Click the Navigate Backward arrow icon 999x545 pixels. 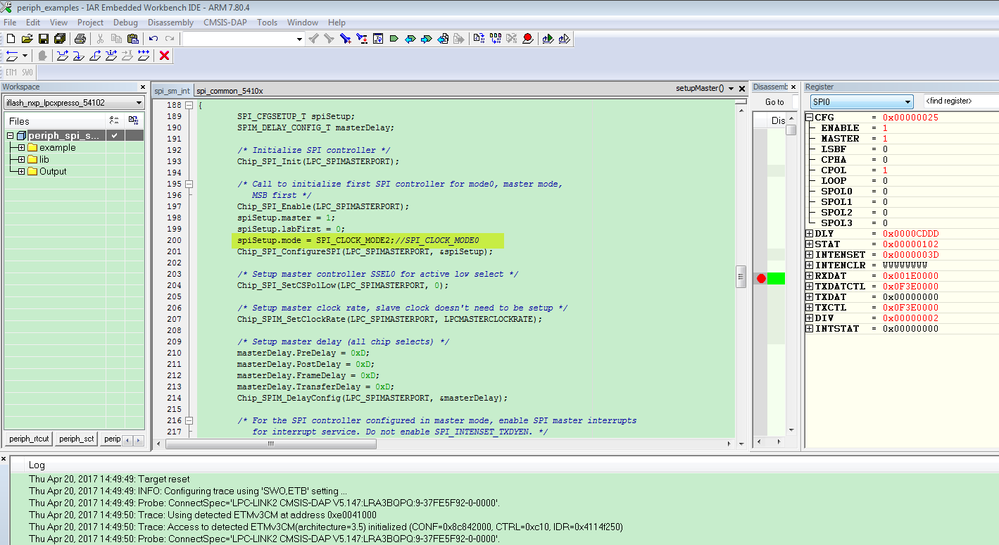click(x=410, y=39)
